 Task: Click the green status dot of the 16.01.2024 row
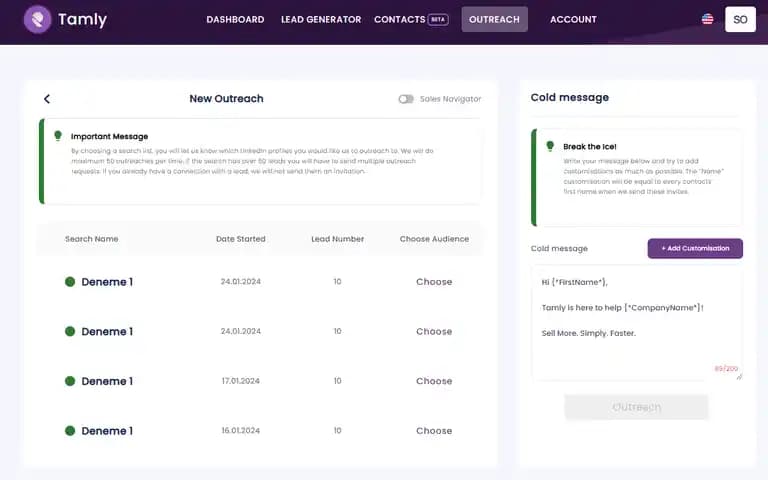(70, 431)
